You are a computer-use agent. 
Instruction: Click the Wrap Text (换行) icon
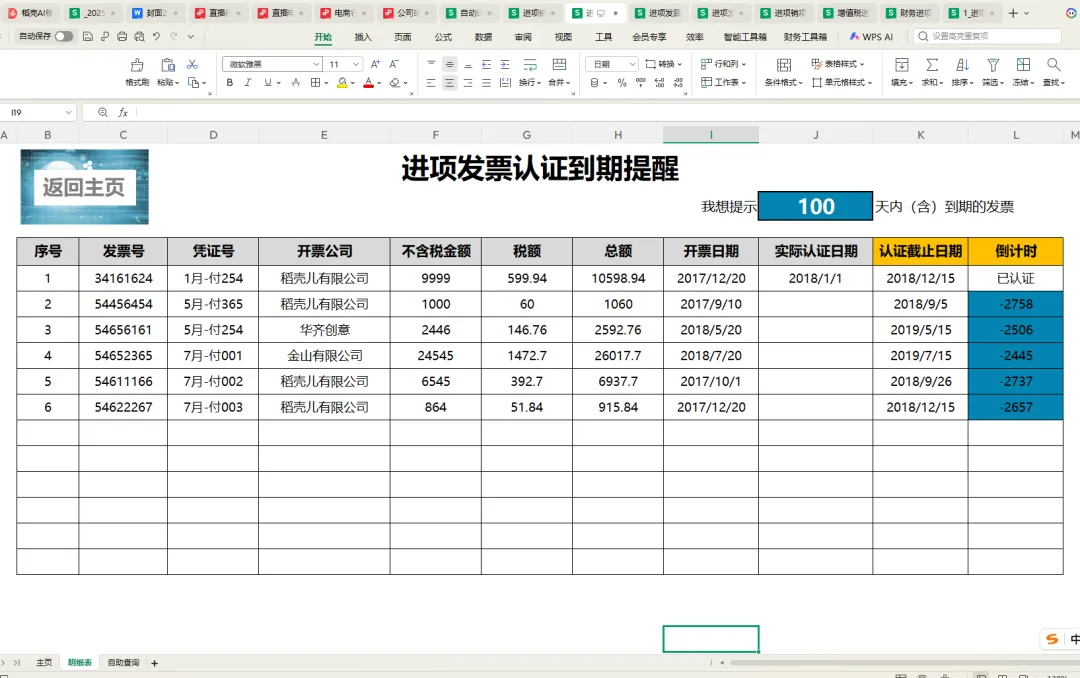click(x=530, y=65)
